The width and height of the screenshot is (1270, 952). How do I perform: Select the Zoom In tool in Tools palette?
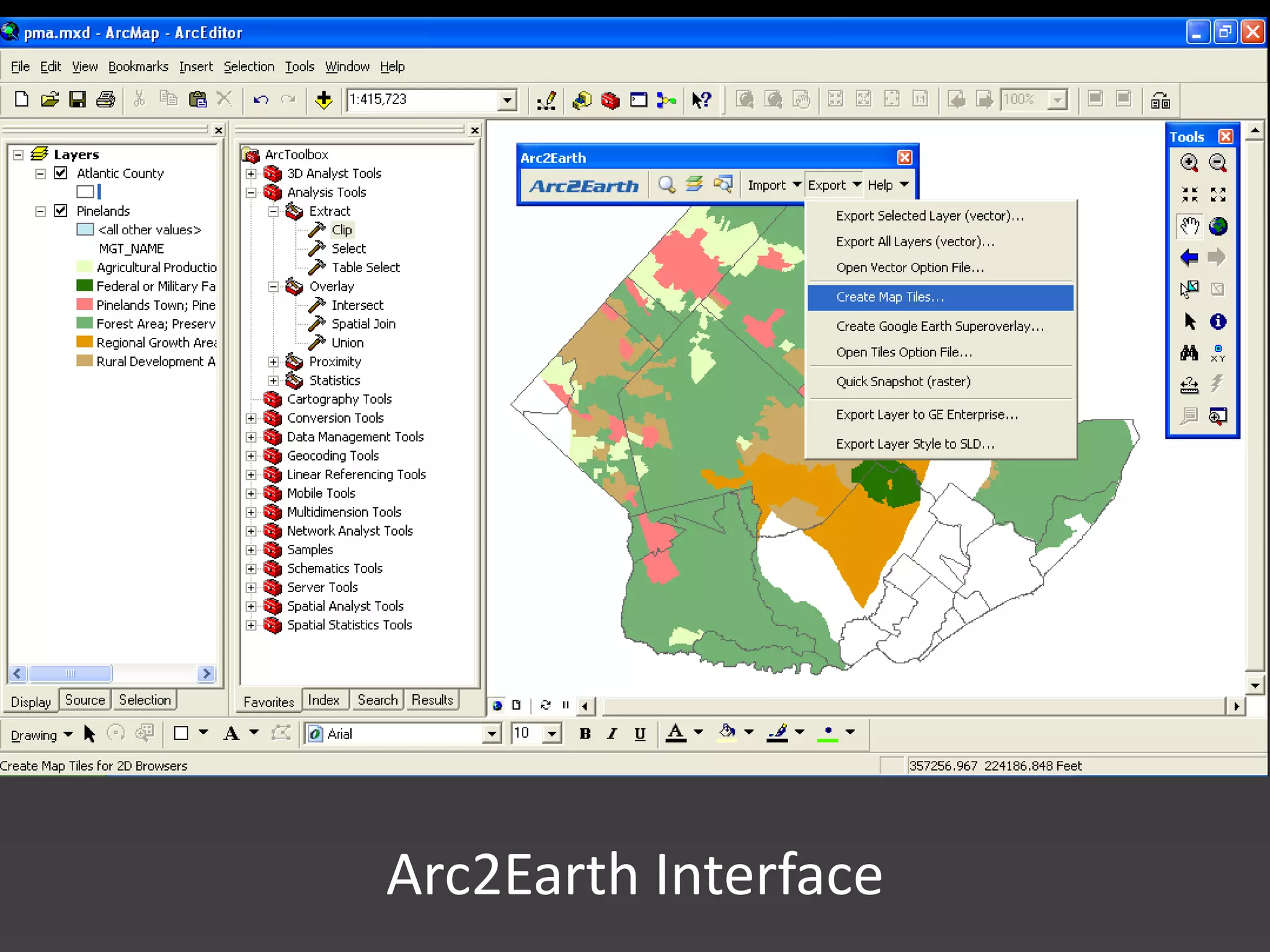tap(1189, 163)
